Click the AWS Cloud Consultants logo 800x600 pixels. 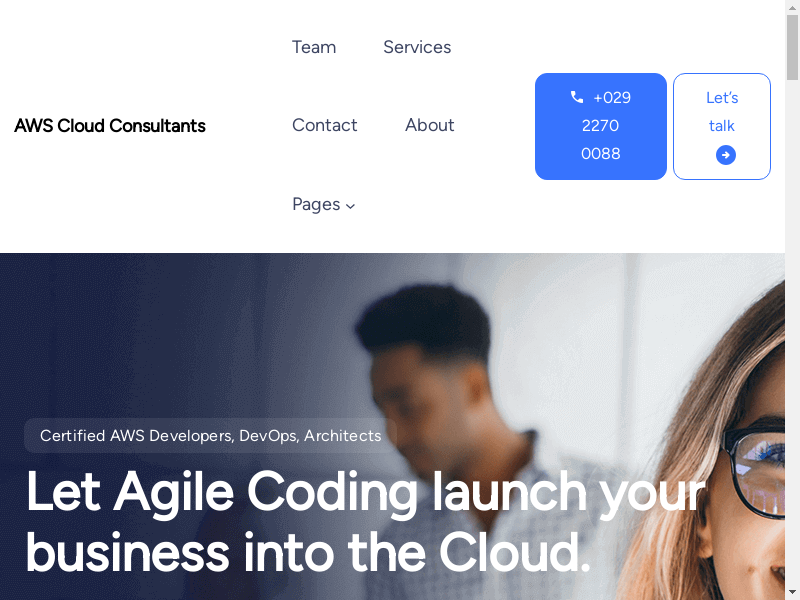(110, 126)
